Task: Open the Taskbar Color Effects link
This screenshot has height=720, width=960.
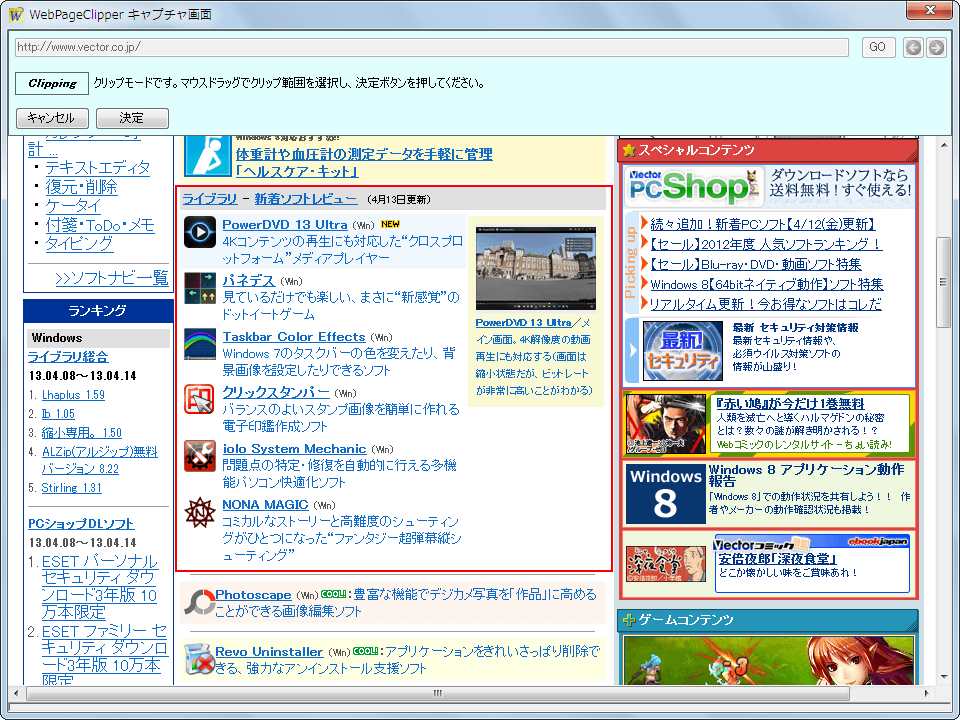Action: [294, 337]
